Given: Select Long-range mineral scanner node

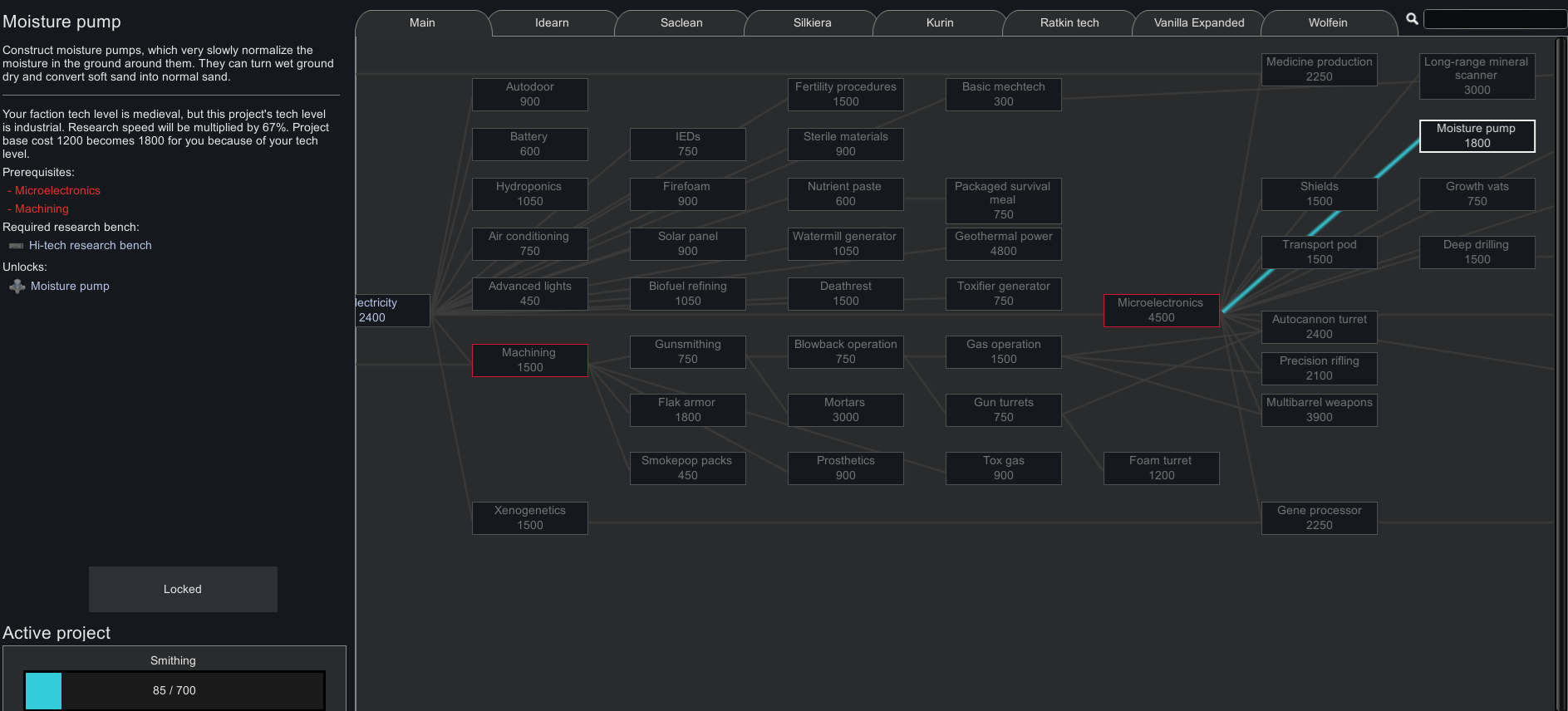Looking at the screenshot, I should [1477, 76].
